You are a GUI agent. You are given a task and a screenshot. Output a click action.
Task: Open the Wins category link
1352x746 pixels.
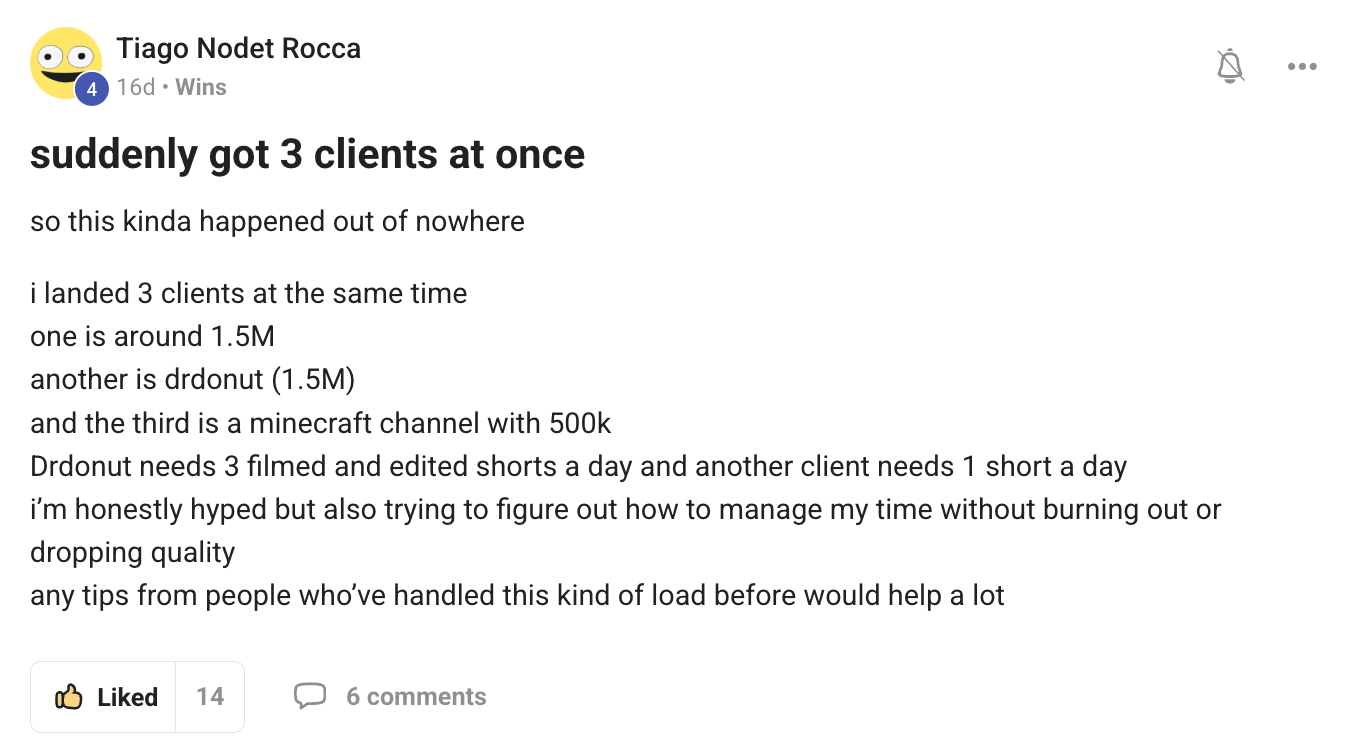(201, 87)
